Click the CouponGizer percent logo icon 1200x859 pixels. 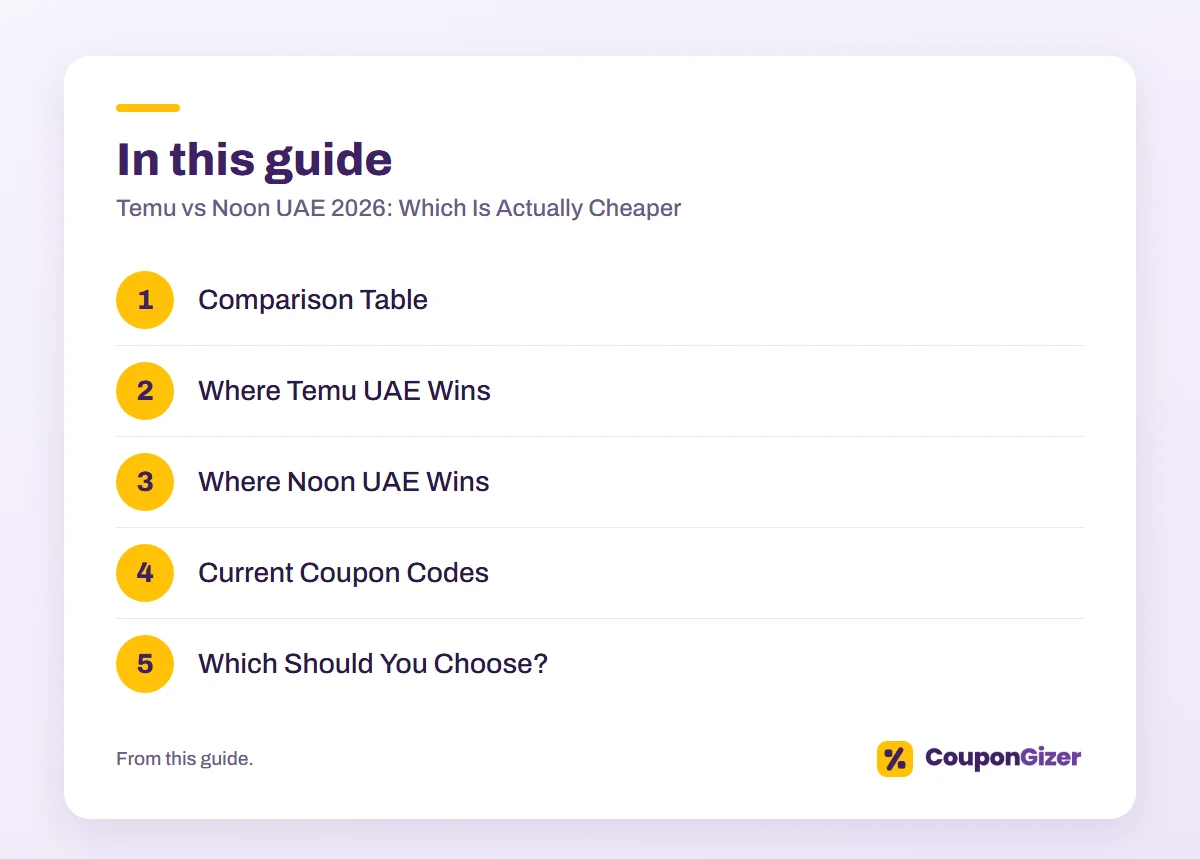pos(895,759)
